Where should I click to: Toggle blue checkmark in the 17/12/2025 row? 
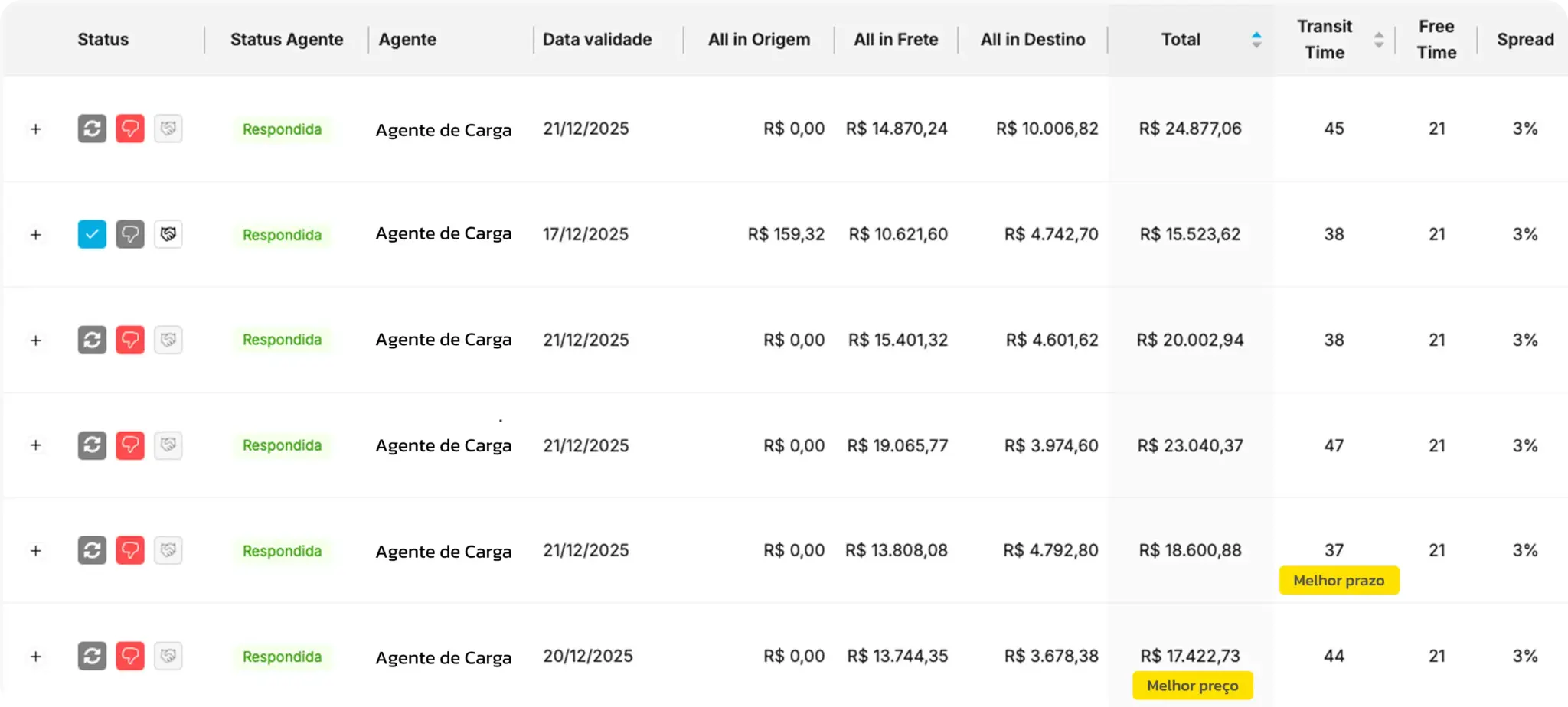pyautogui.click(x=92, y=234)
